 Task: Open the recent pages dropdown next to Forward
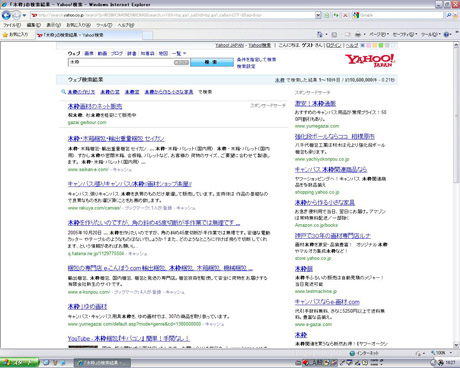coord(24,15)
